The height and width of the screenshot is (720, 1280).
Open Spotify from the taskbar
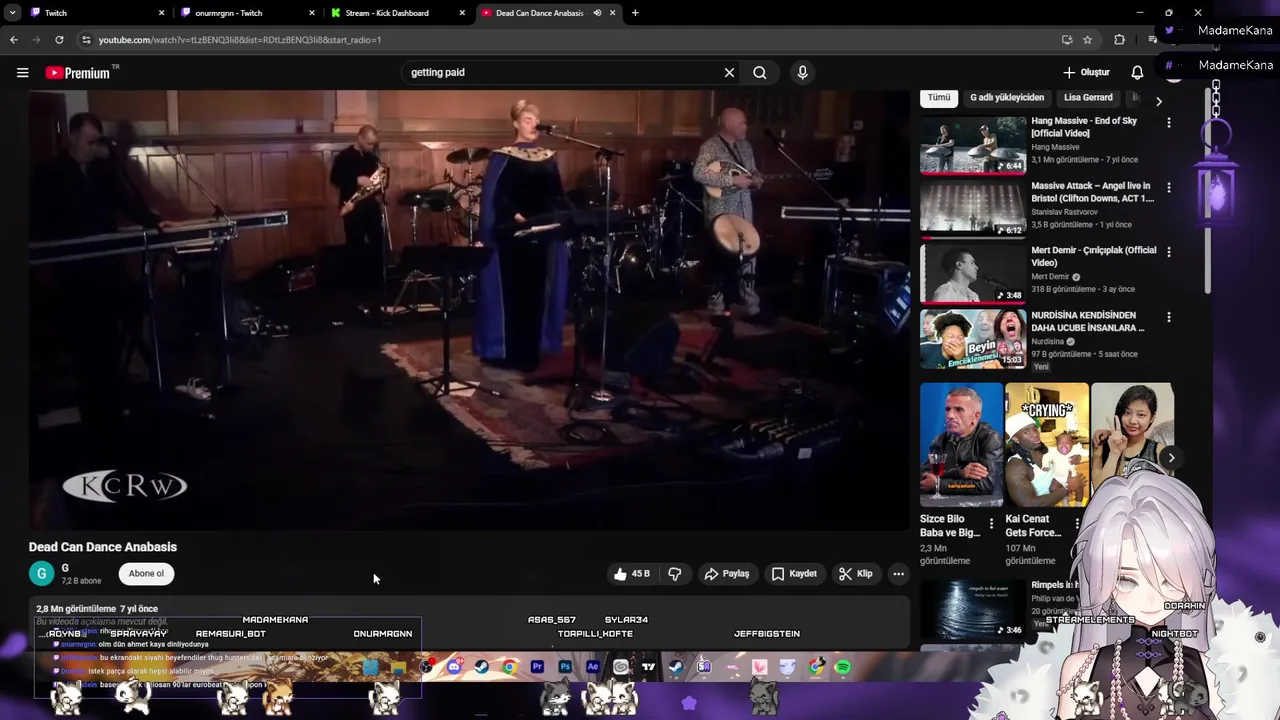tap(842, 667)
